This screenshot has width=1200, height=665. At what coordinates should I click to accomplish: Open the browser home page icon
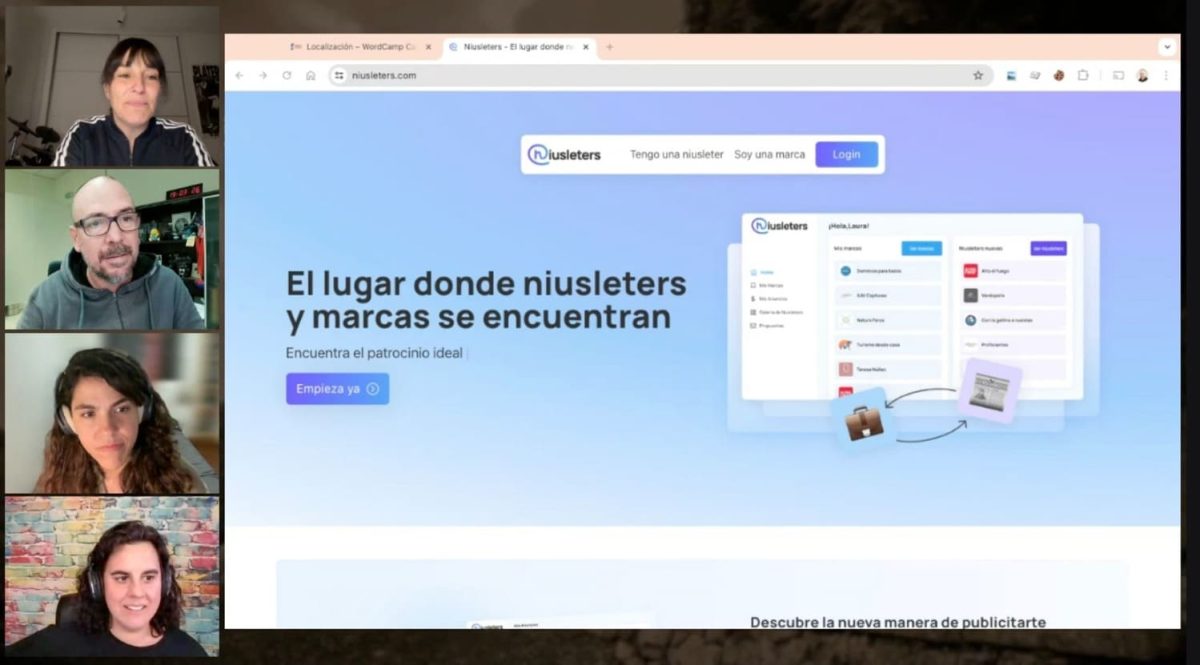(x=311, y=75)
